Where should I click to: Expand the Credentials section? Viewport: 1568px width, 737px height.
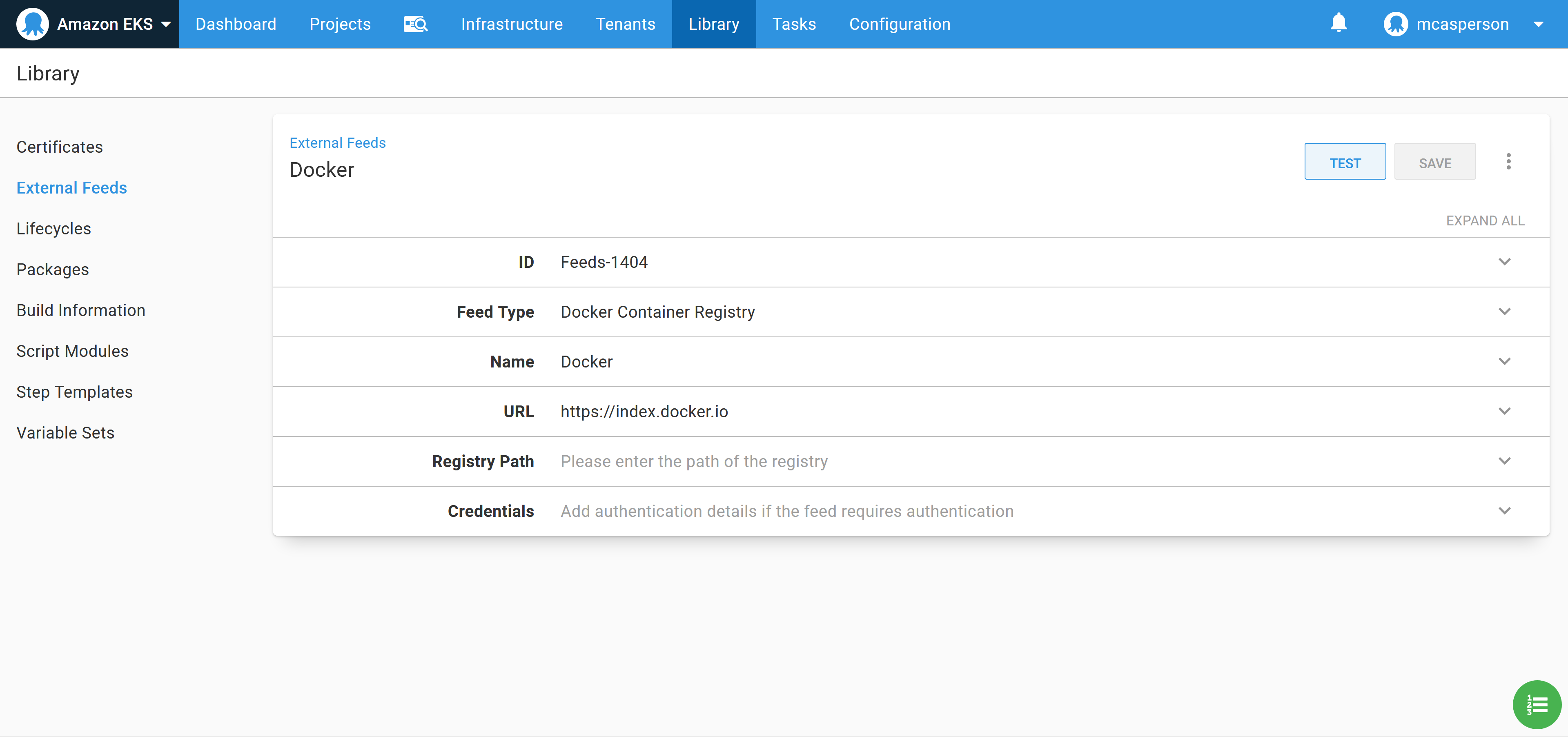(1505, 511)
